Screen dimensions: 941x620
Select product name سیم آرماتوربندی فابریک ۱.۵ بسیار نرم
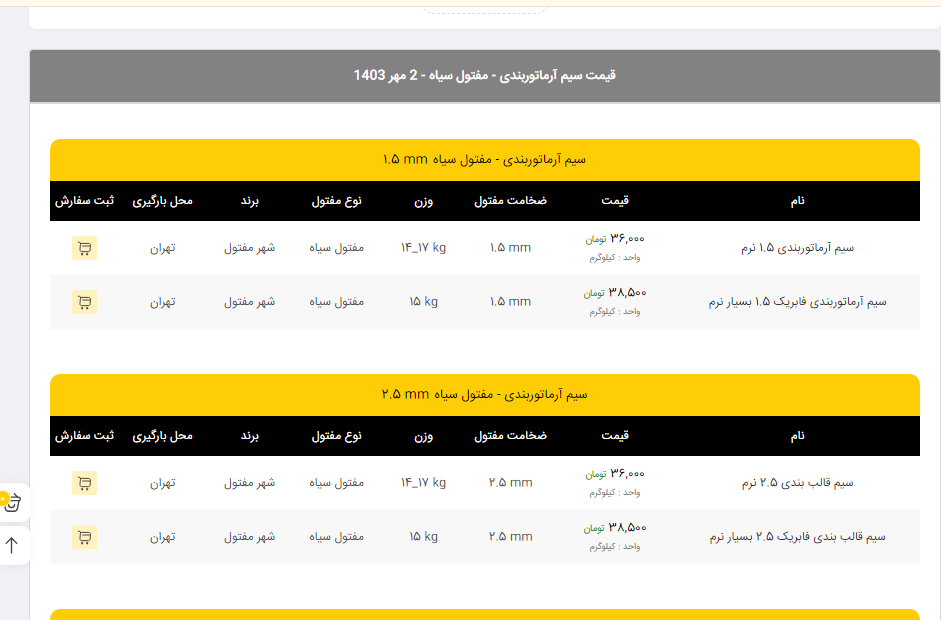coord(797,301)
